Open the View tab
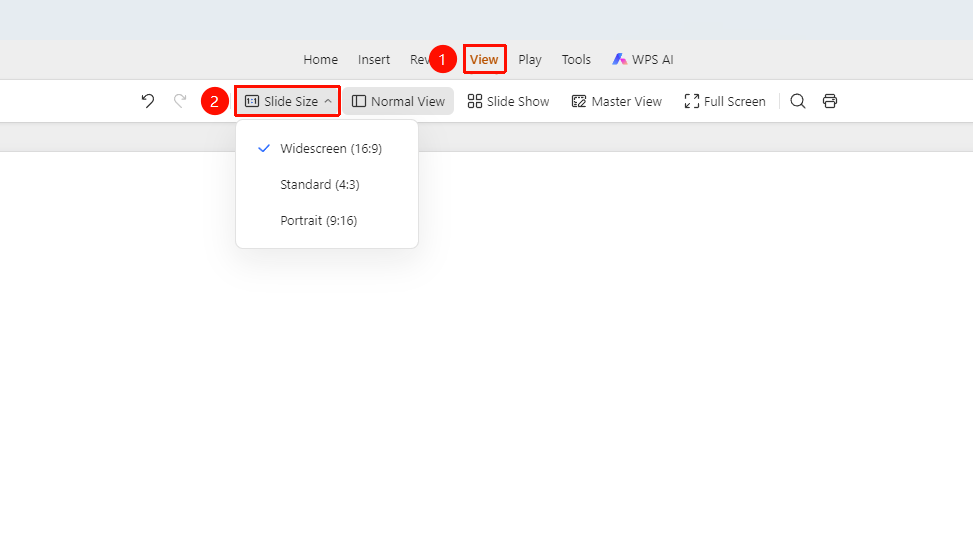This screenshot has width=973, height=544. coord(484,60)
